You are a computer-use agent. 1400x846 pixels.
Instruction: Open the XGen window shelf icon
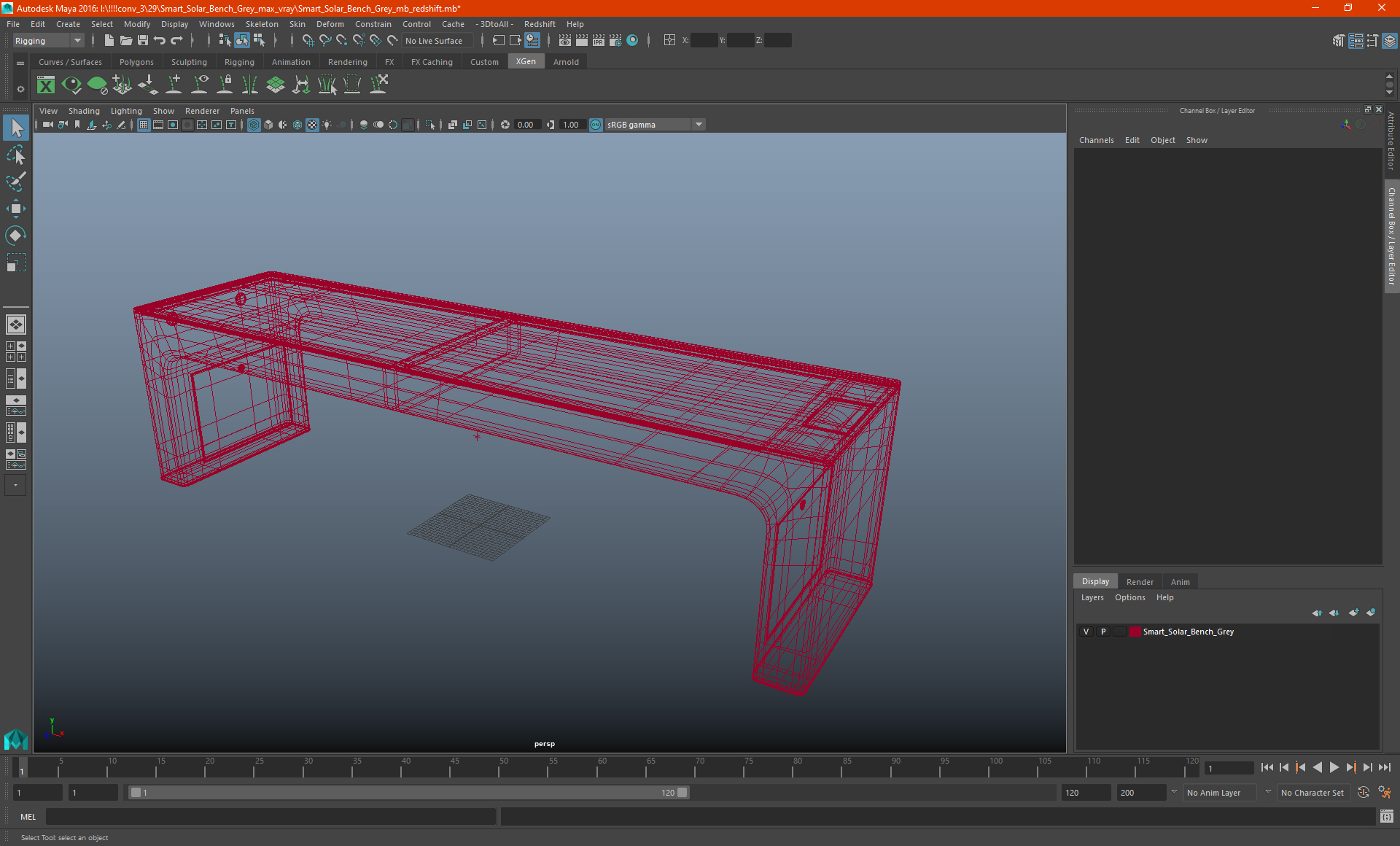[x=46, y=85]
